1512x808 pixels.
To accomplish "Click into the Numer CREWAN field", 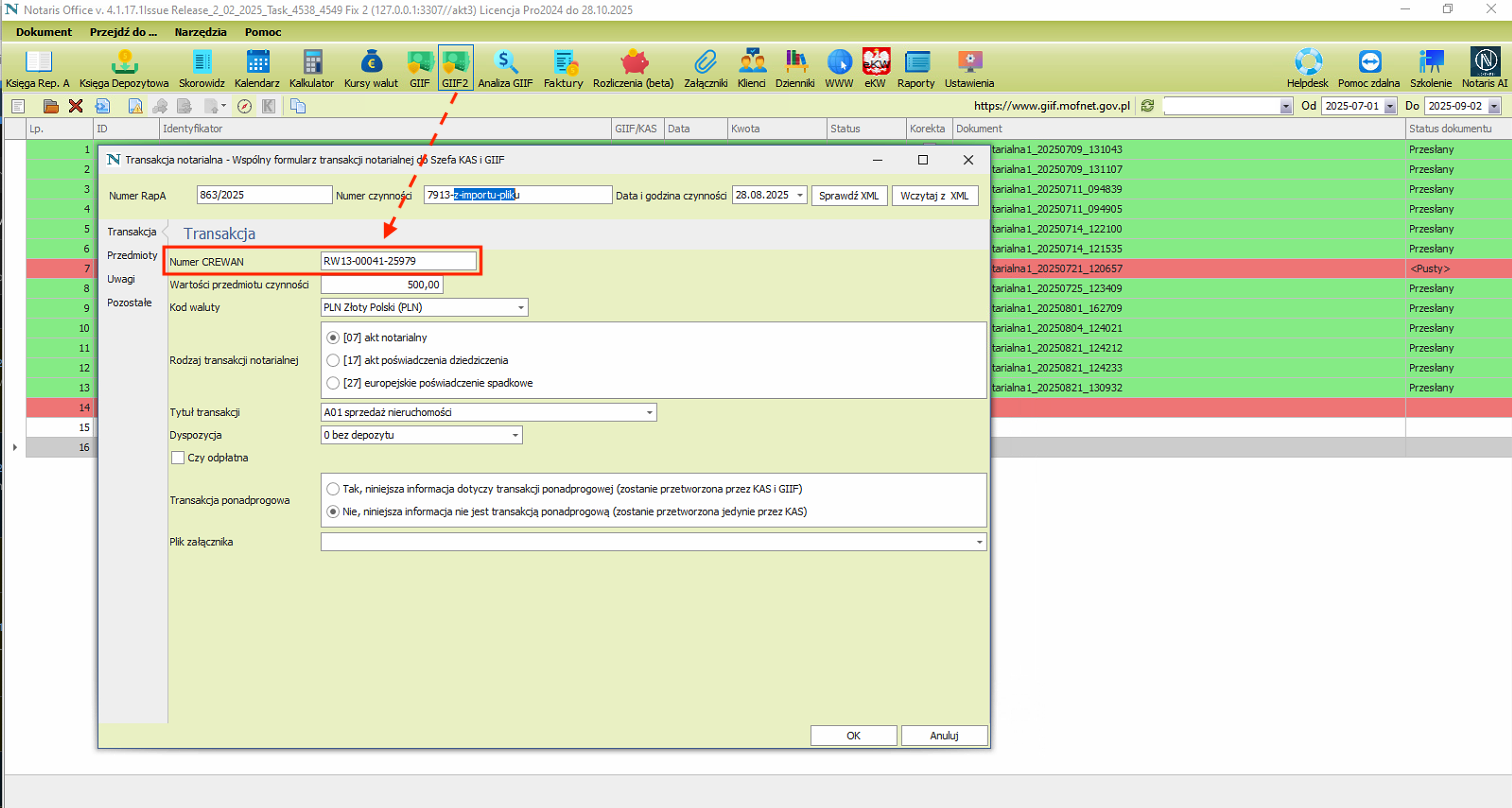I will pos(398,261).
